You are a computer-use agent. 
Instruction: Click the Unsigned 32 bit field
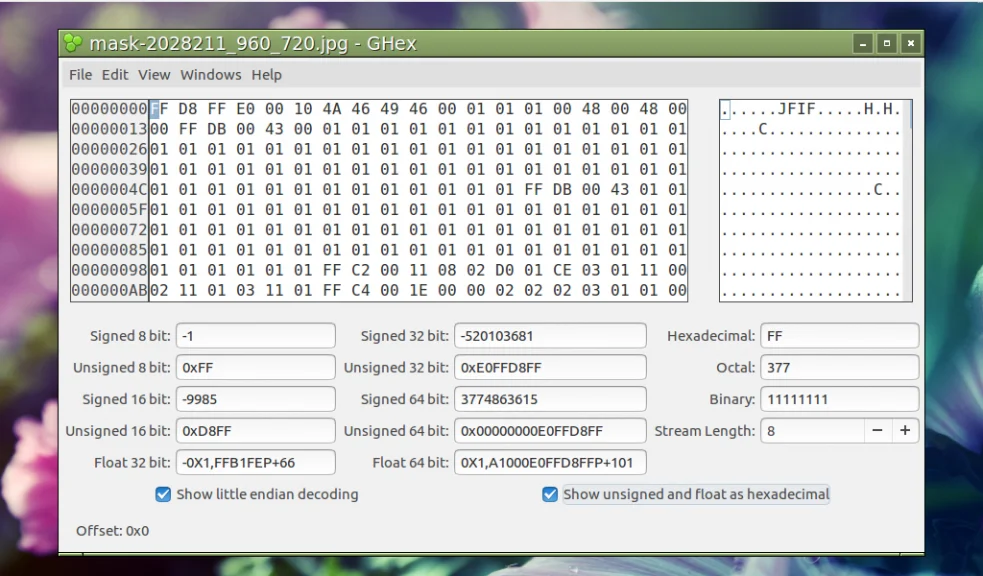click(550, 367)
